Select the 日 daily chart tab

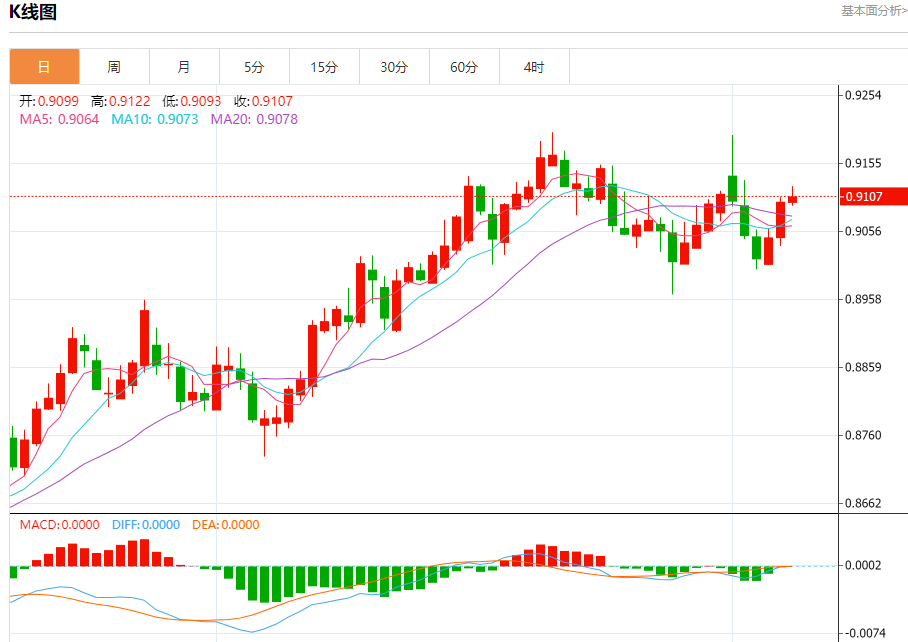coord(45,67)
